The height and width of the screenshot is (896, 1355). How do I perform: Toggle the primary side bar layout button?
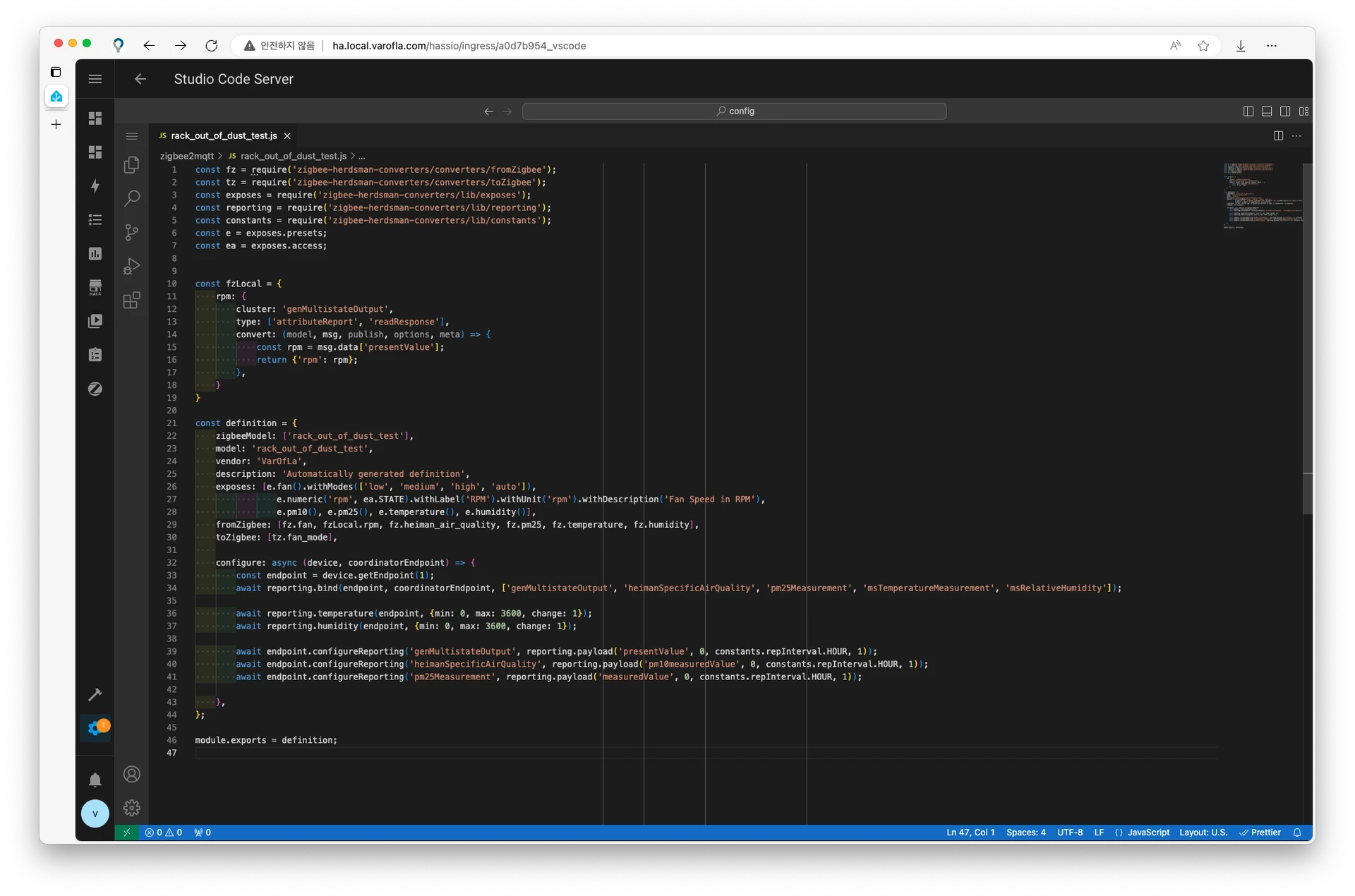click(1248, 111)
